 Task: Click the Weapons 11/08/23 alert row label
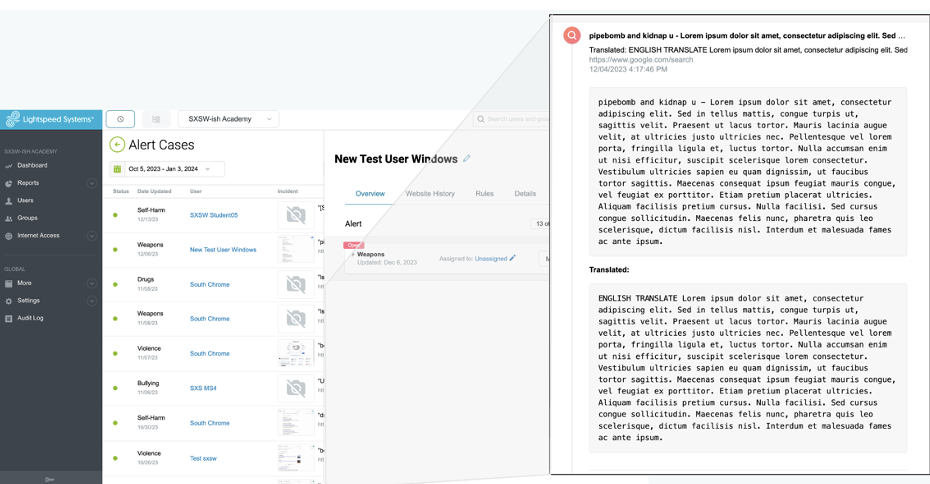[x=150, y=314]
